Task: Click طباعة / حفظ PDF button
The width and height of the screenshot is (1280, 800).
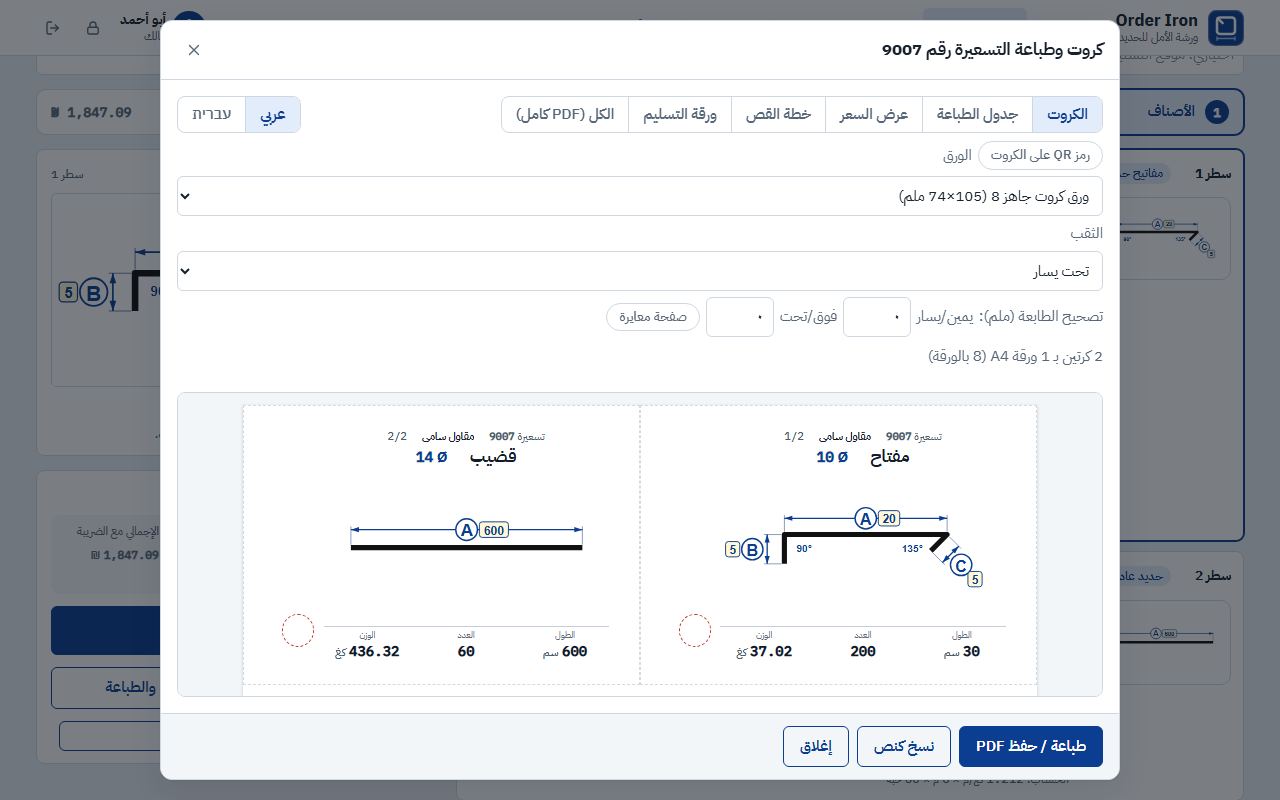Action: (x=1031, y=747)
